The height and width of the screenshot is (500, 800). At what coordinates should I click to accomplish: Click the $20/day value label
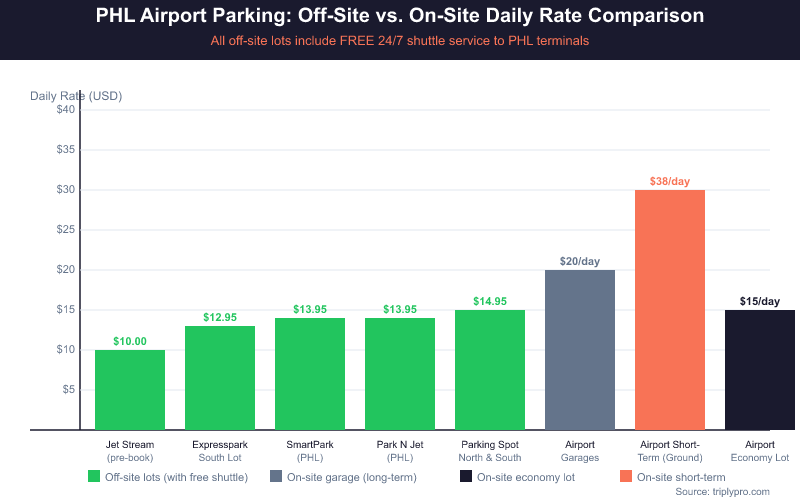580,261
